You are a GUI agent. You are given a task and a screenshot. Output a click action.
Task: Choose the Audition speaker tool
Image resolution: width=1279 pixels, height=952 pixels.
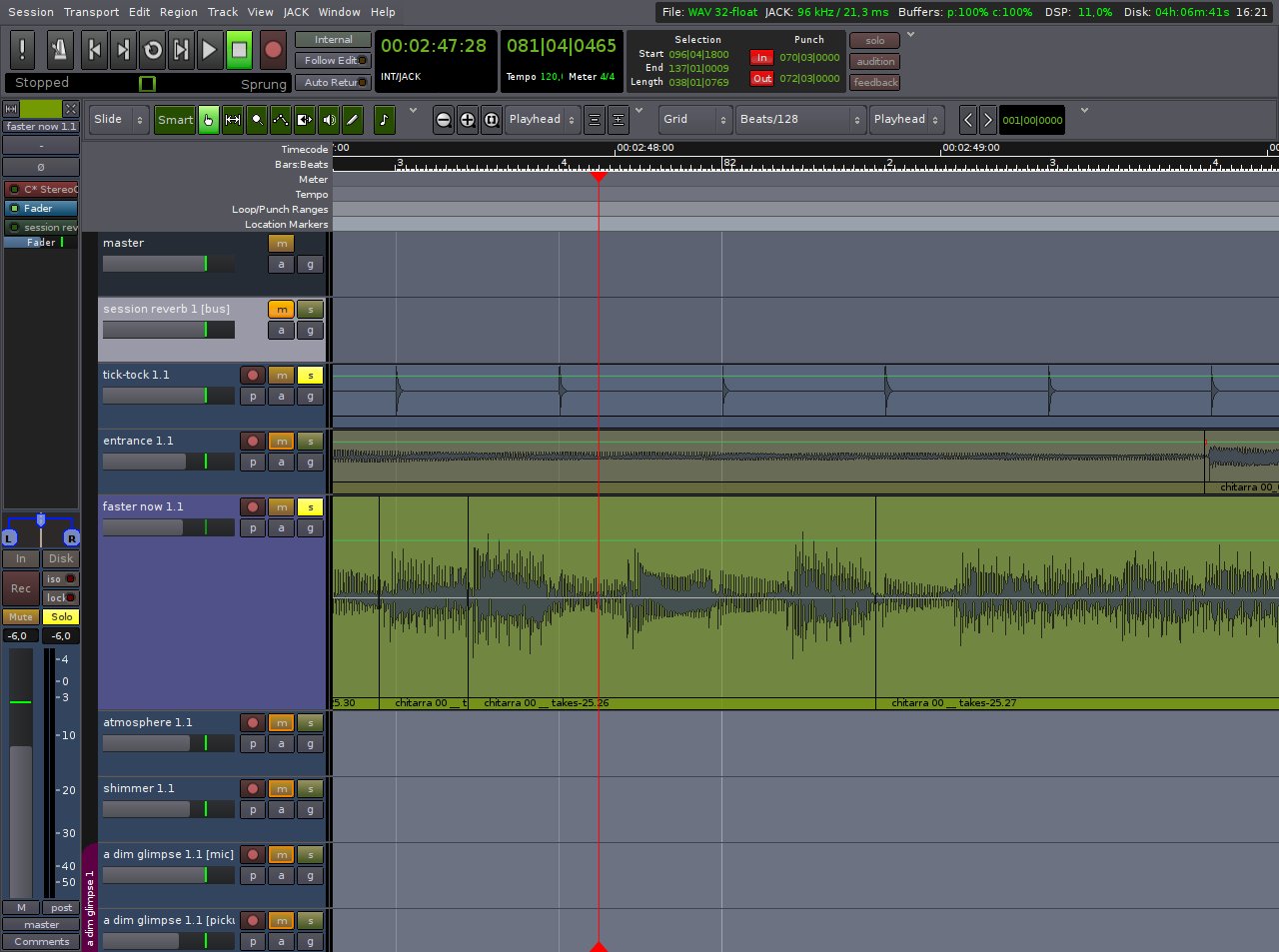pos(329,120)
